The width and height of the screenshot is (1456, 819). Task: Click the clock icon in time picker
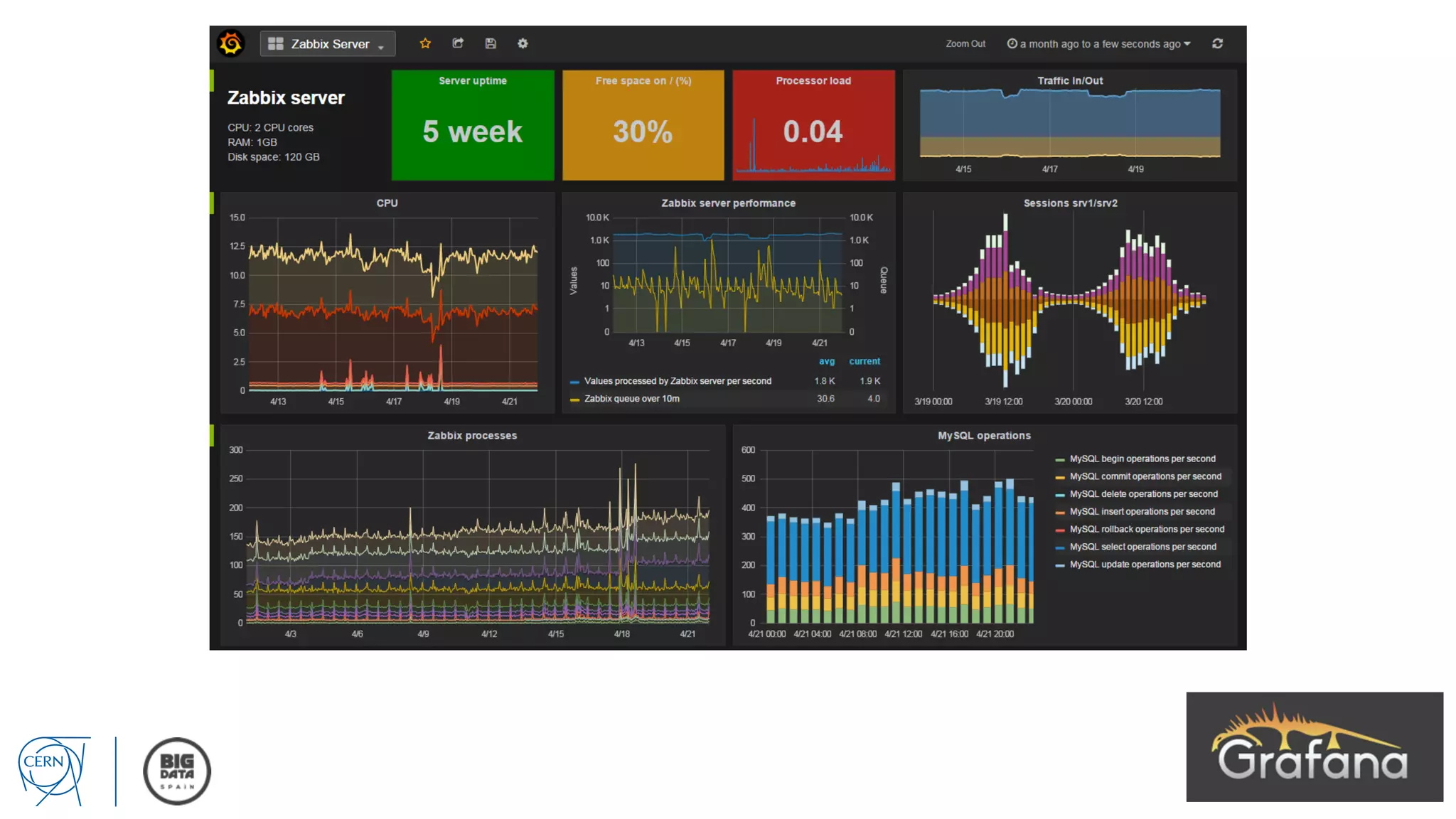tap(1012, 43)
